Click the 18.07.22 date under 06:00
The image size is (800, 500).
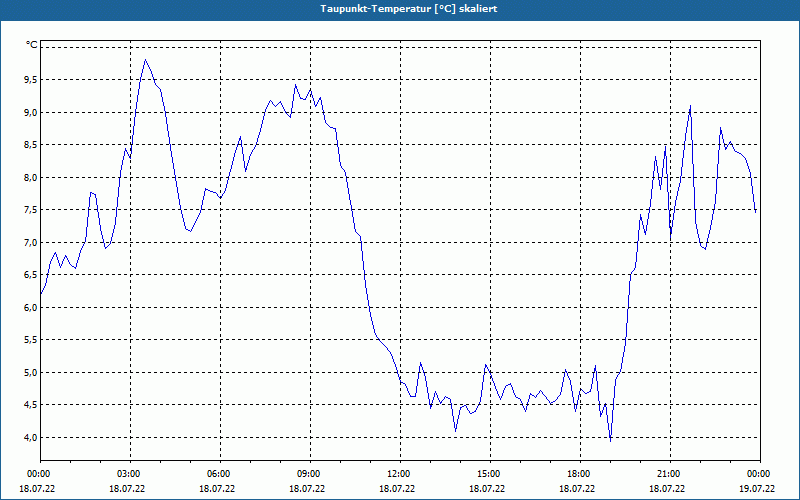point(217,488)
